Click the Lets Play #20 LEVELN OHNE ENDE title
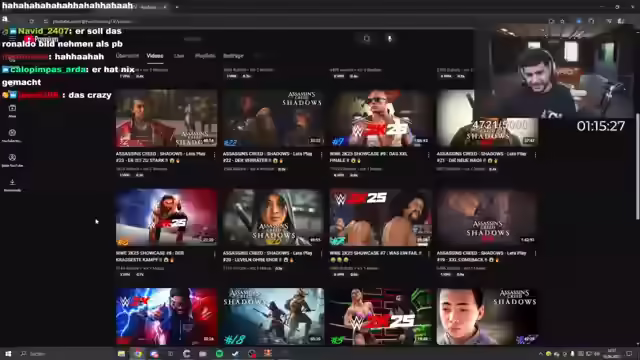 click(267, 256)
